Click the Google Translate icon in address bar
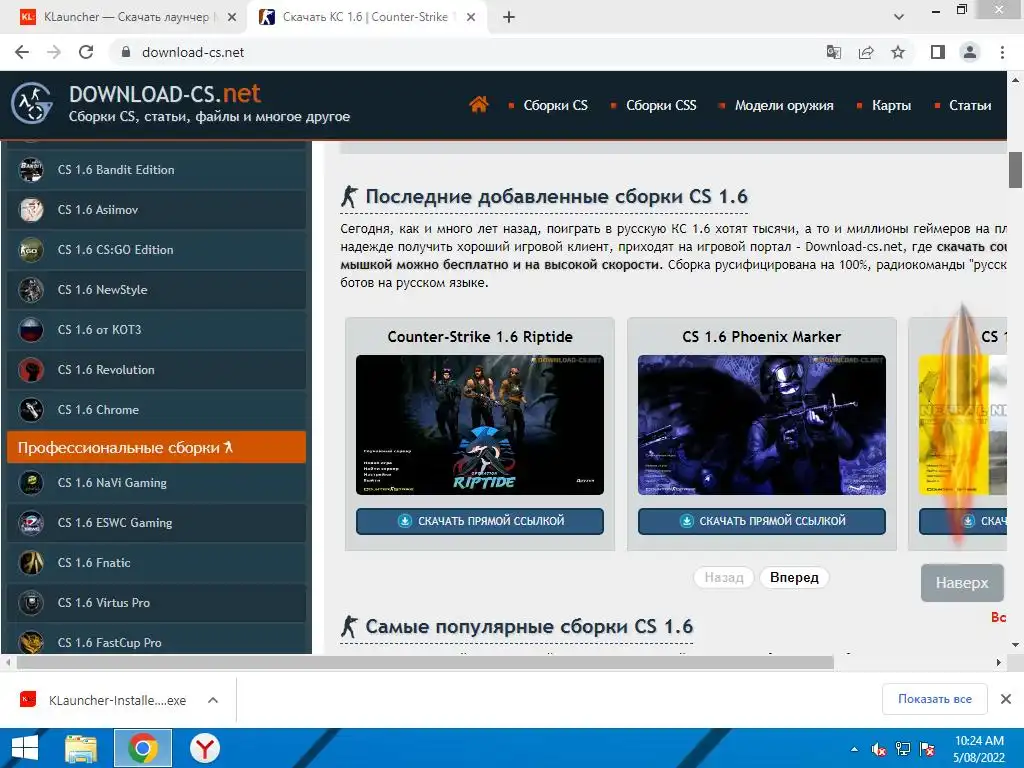Image resolution: width=1024 pixels, height=768 pixels. point(834,52)
